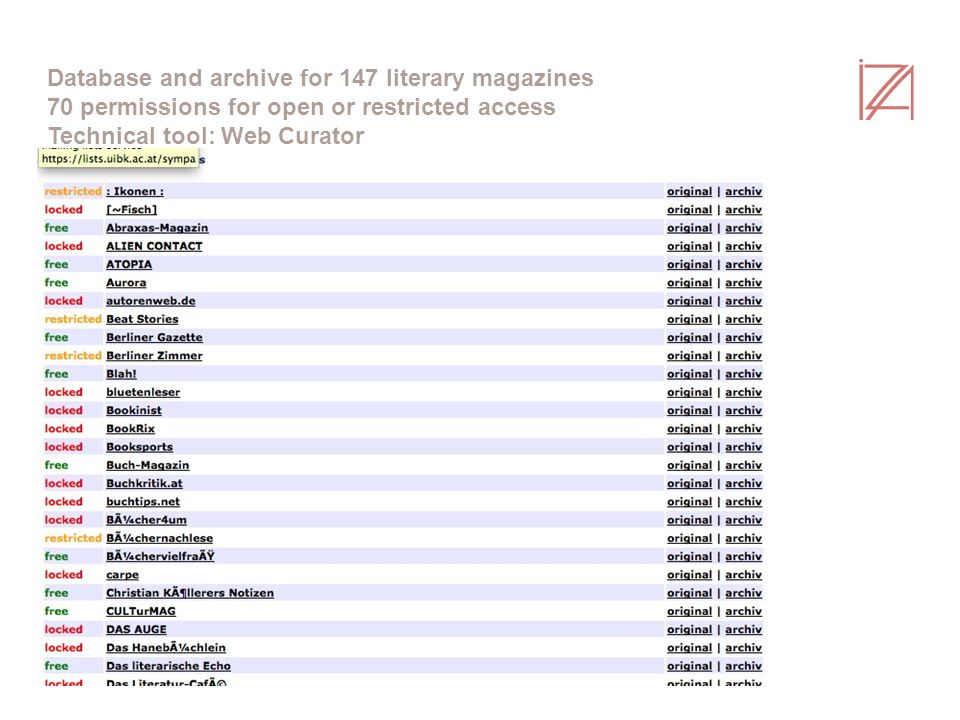Open Berliner Gazette entry
Screen dimensions: 960x720
[154, 337]
